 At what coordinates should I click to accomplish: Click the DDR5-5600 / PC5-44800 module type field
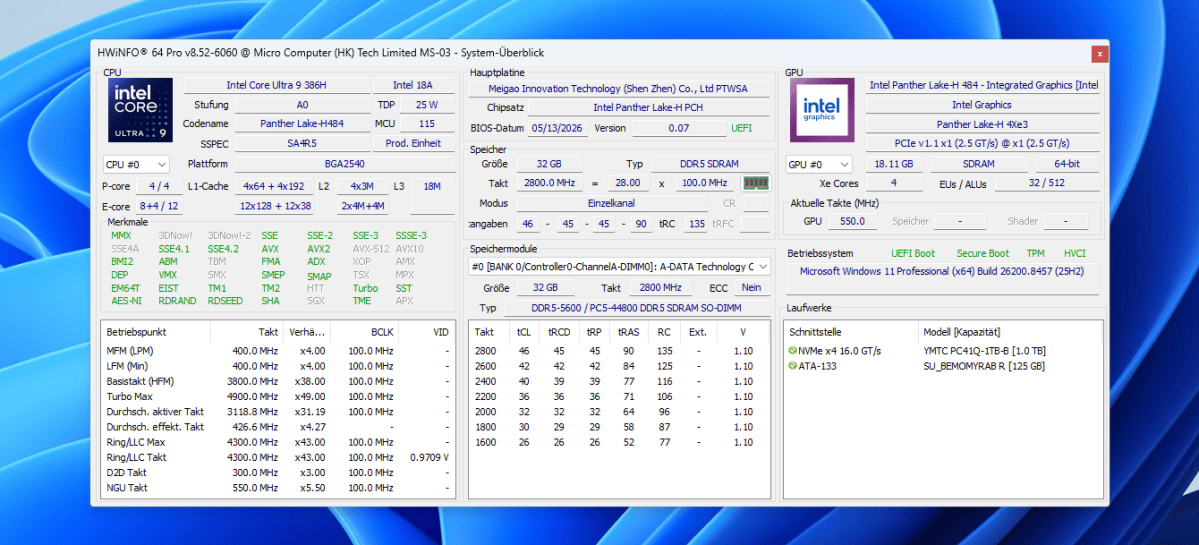click(x=636, y=308)
